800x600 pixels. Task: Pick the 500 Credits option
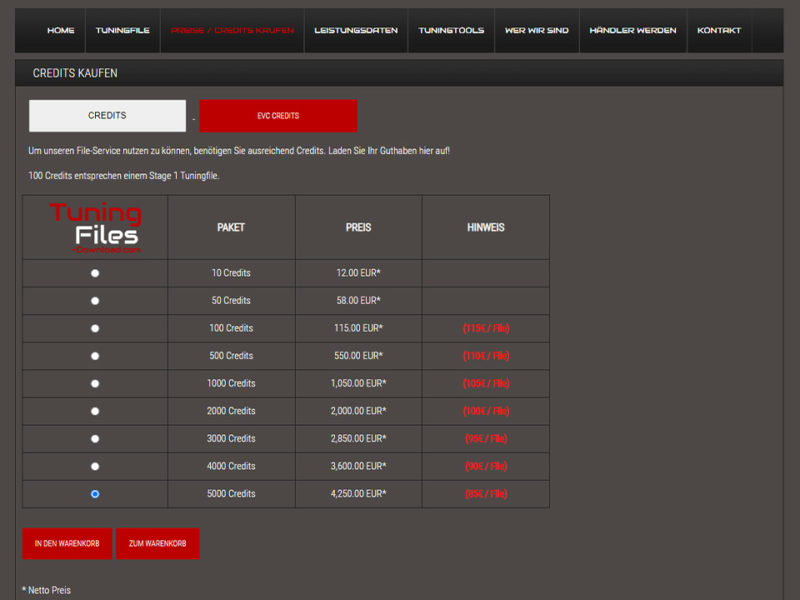coord(95,356)
